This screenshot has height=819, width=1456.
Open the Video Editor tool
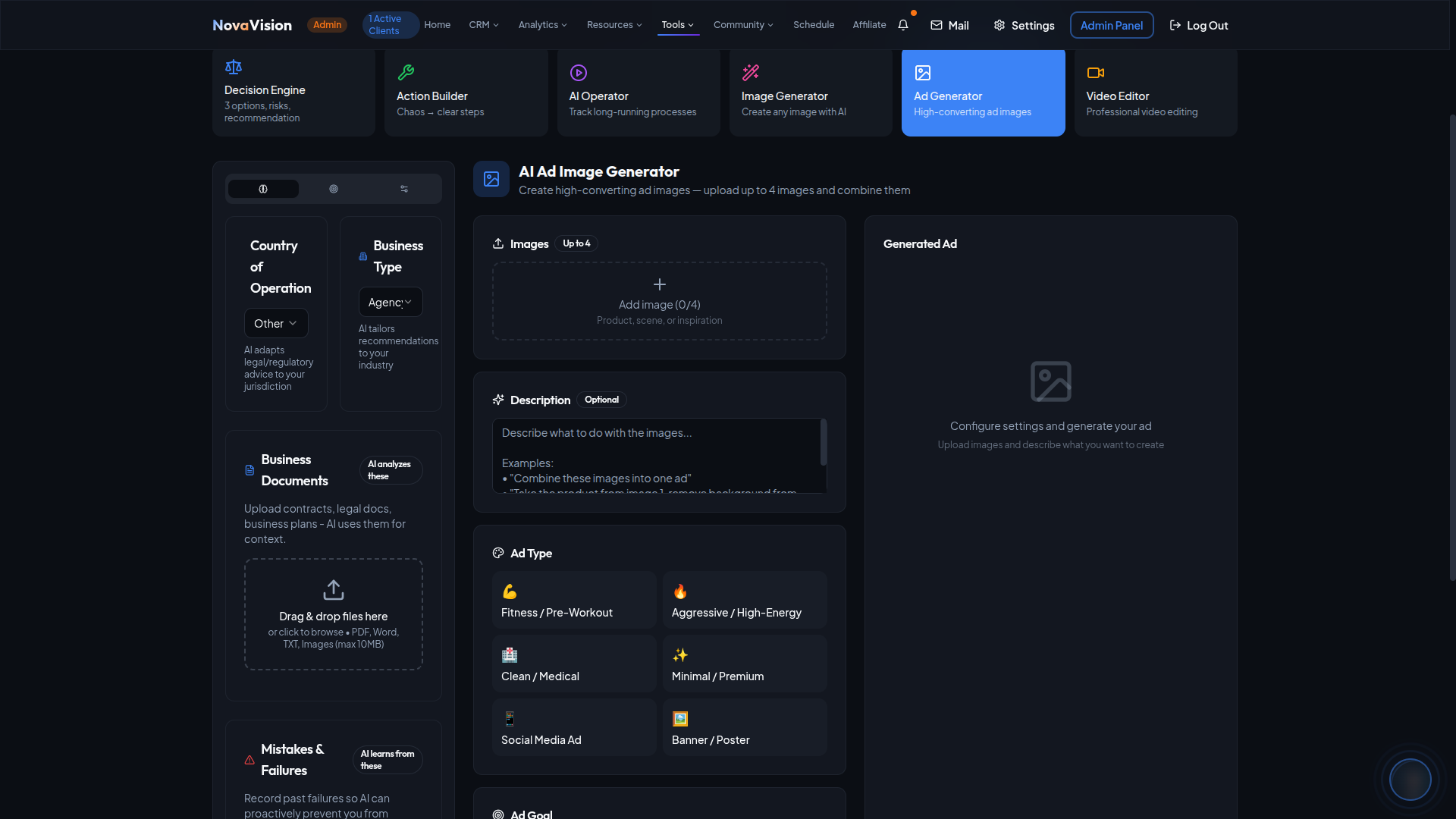click(1155, 93)
